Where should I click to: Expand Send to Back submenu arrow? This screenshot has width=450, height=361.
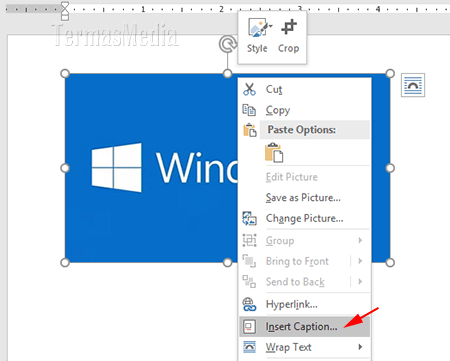click(360, 282)
